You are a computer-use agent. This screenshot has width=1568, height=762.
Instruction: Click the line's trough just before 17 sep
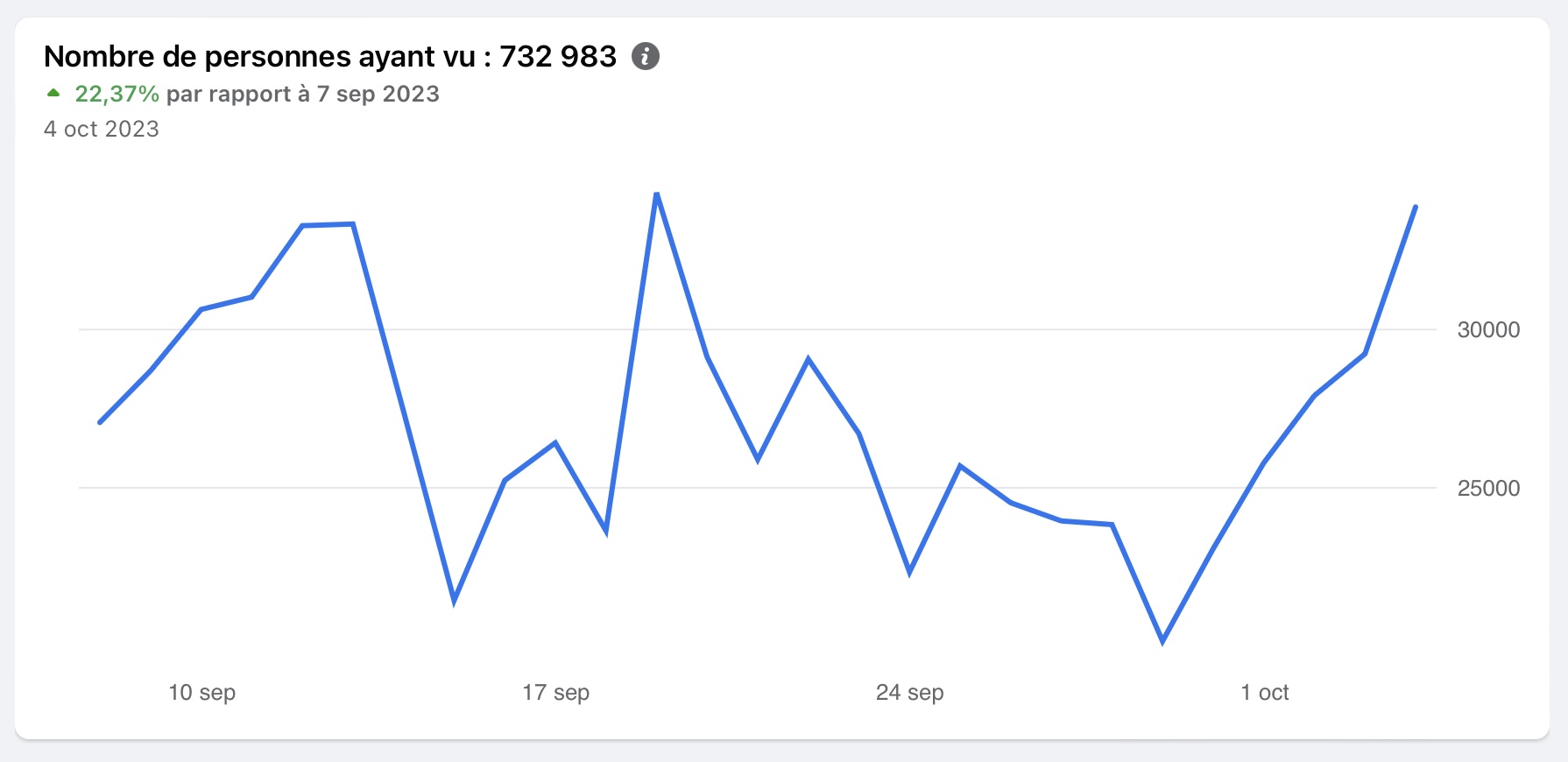click(454, 602)
